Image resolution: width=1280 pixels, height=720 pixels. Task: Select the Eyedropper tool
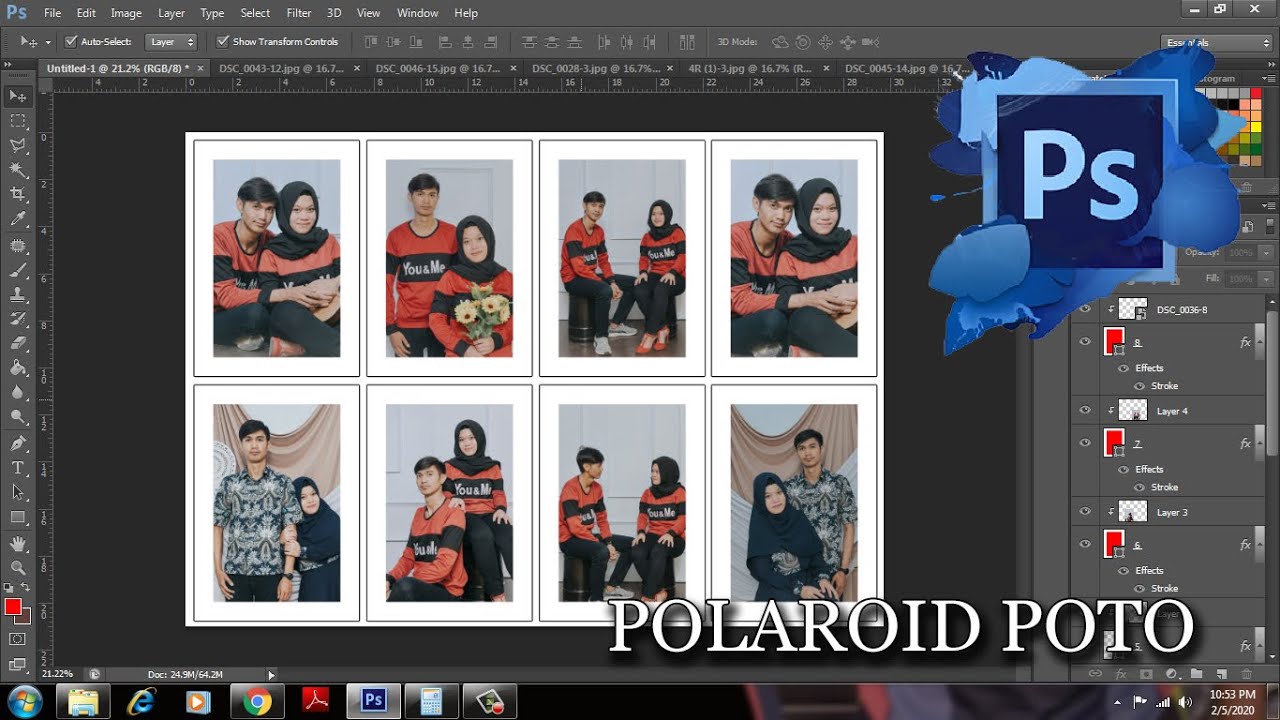[18, 220]
